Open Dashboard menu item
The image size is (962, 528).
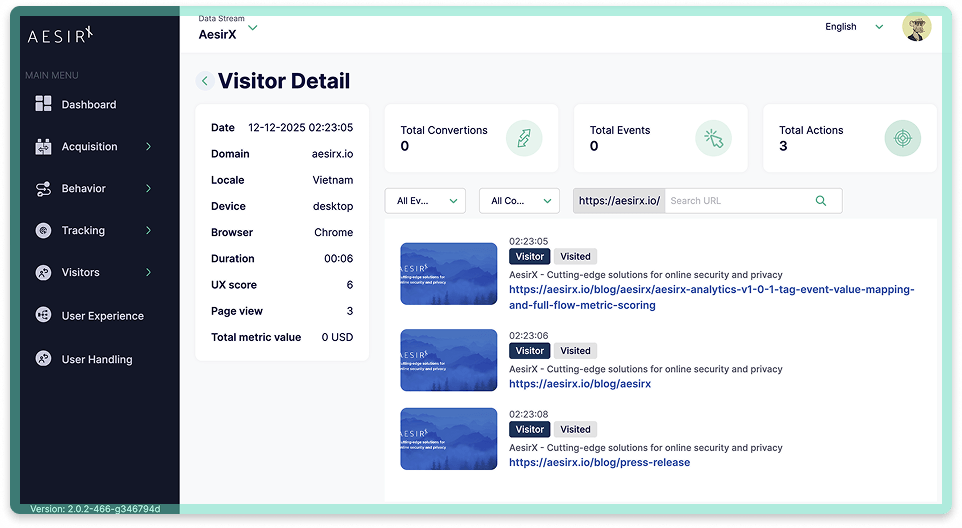[89, 105]
